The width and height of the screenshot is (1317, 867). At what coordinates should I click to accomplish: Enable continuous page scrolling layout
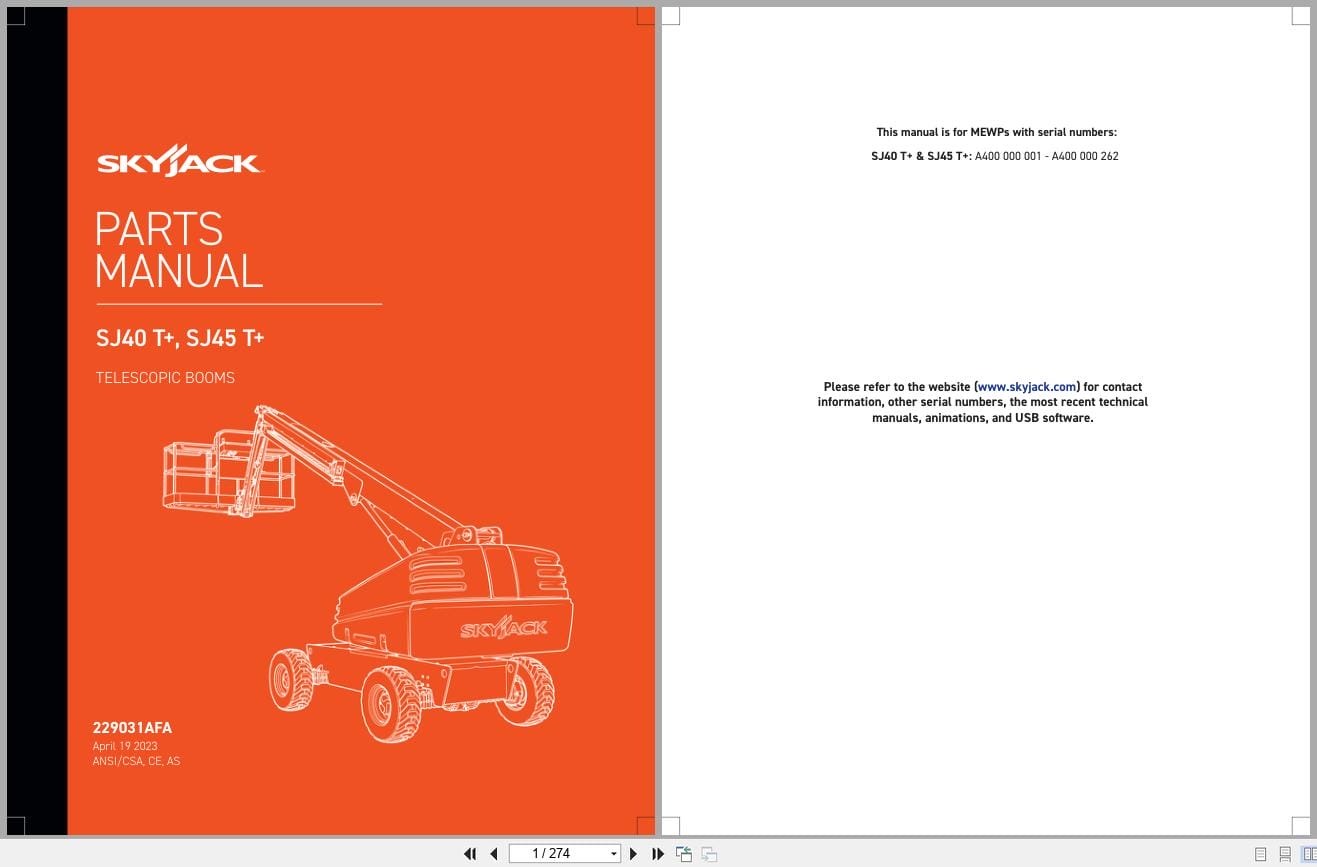[x=1286, y=854]
